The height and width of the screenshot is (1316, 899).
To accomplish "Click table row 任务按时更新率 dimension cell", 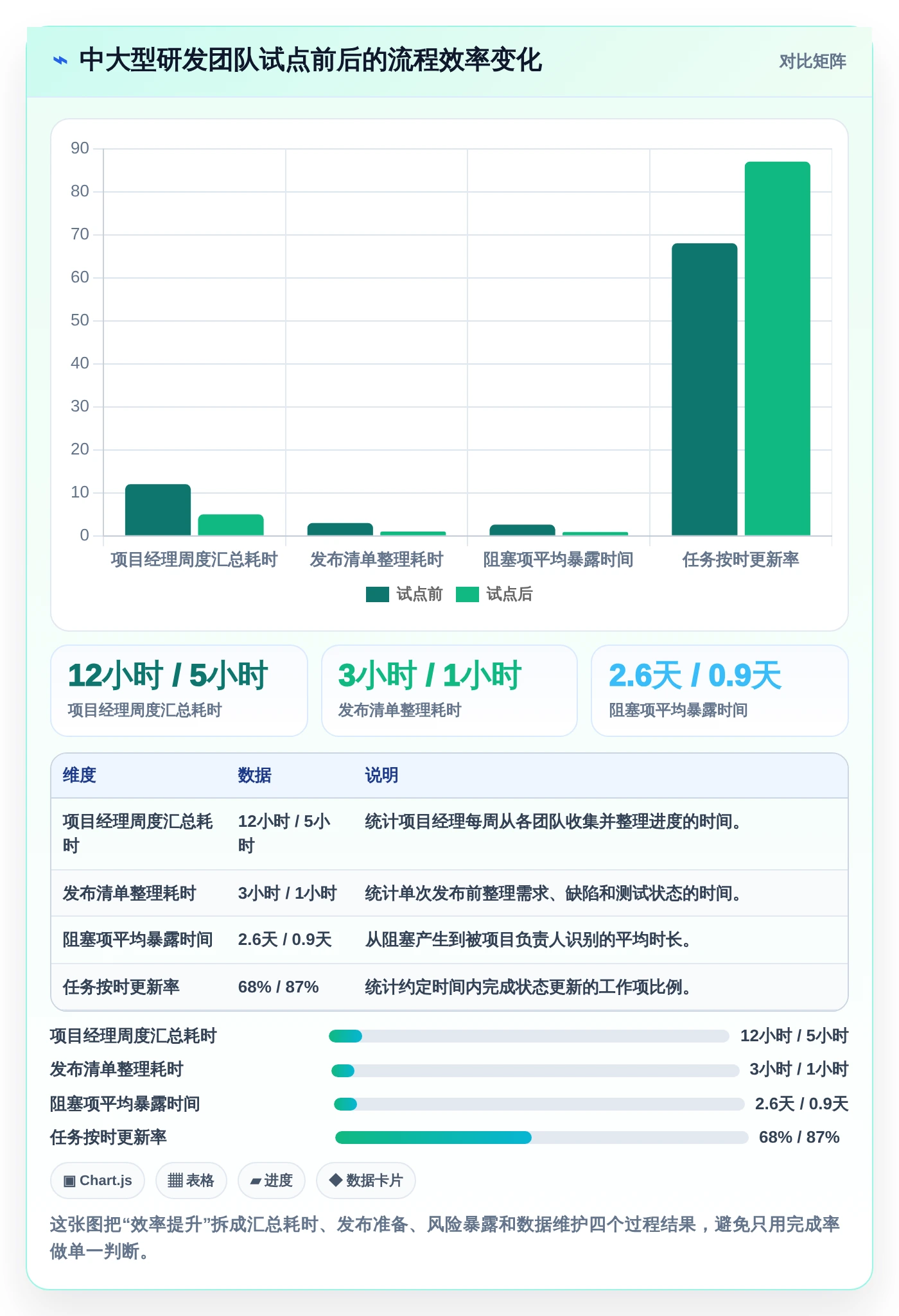I will coord(121,987).
